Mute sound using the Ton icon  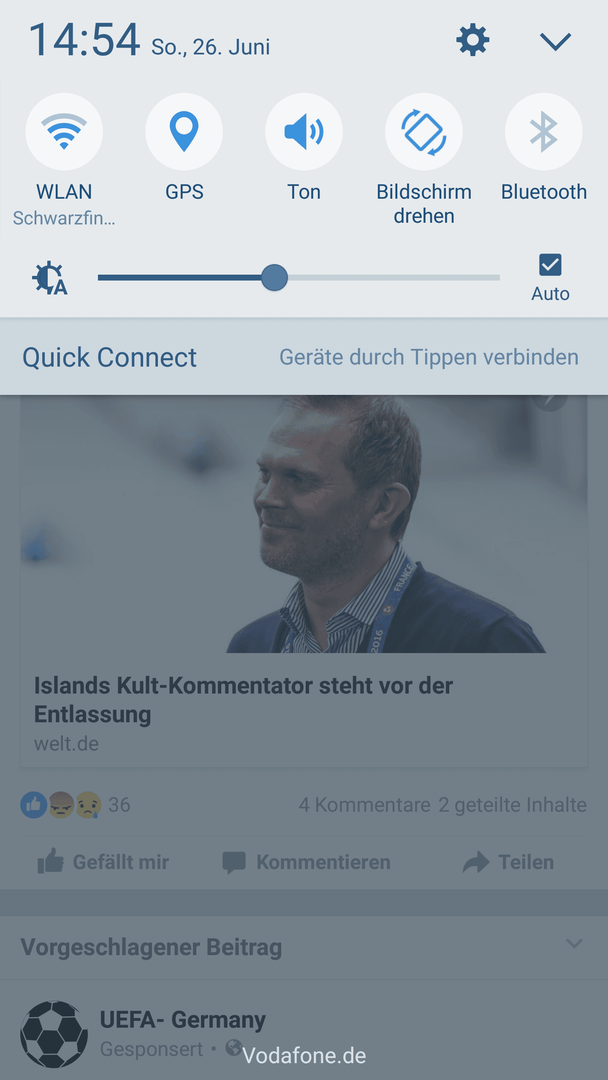tap(304, 132)
